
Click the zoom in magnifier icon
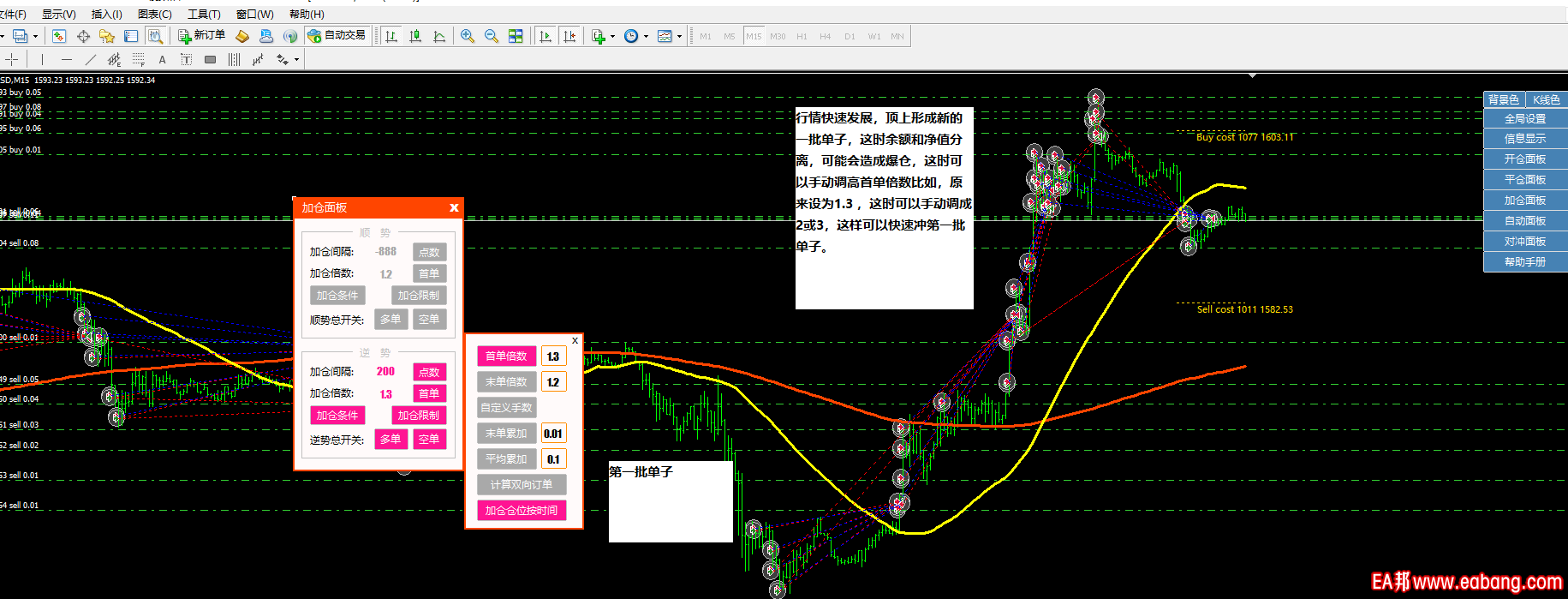click(467, 36)
